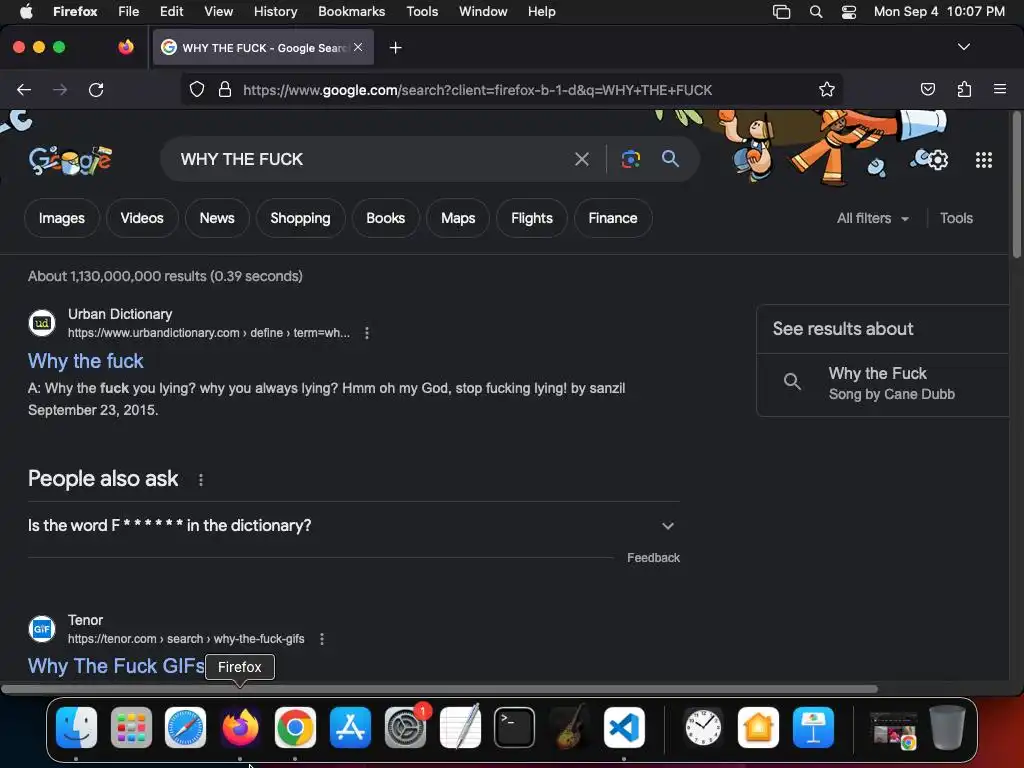Open System Settings from the dock
Viewport: 1024px width, 768px height.
(405, 727)
